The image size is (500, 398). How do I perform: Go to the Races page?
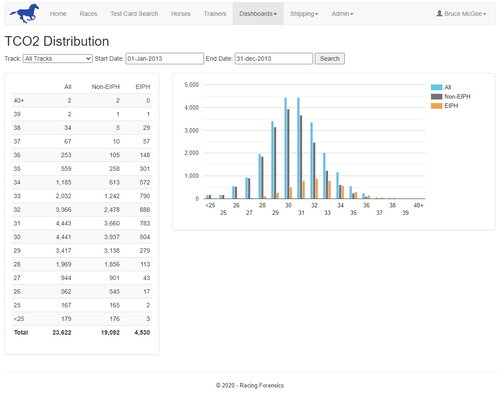click(x=88, y=14)
